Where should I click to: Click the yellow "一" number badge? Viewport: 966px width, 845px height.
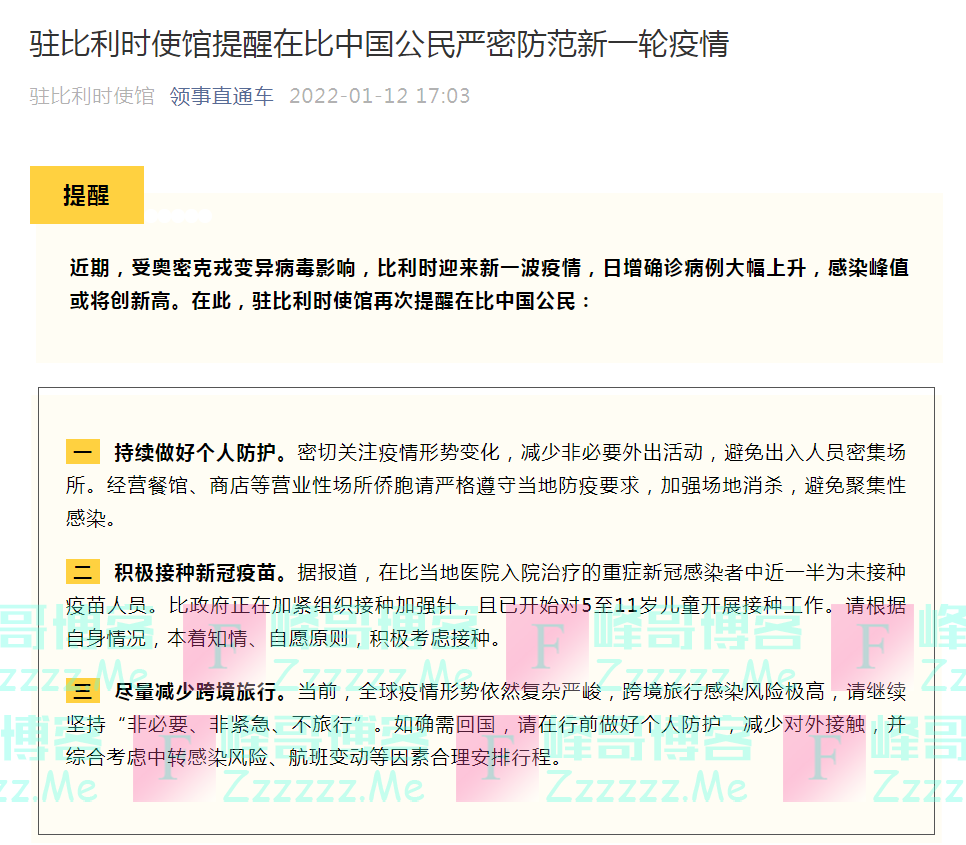coord(83,452)
